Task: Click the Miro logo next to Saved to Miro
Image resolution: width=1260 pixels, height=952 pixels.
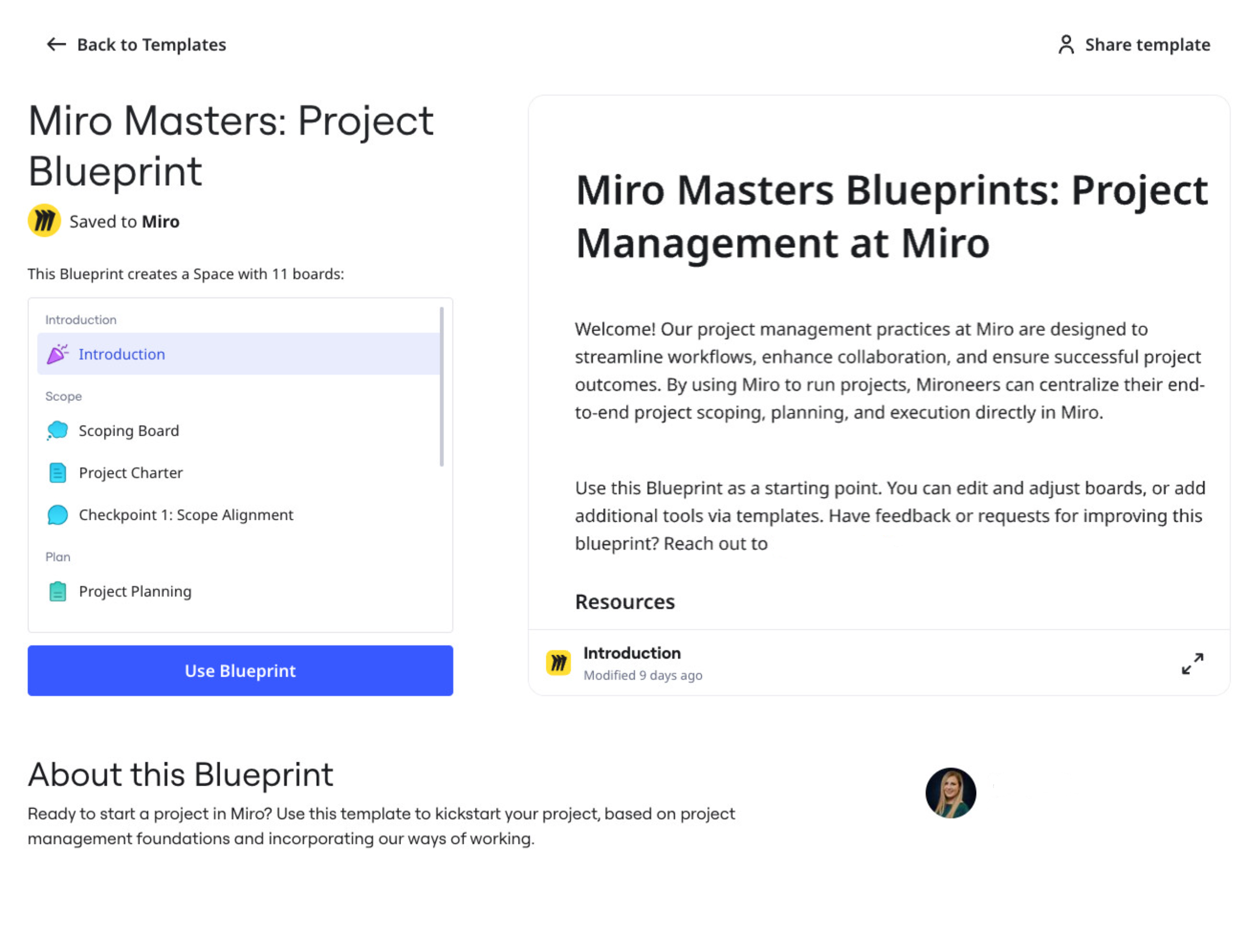Action: pos(44,221)
